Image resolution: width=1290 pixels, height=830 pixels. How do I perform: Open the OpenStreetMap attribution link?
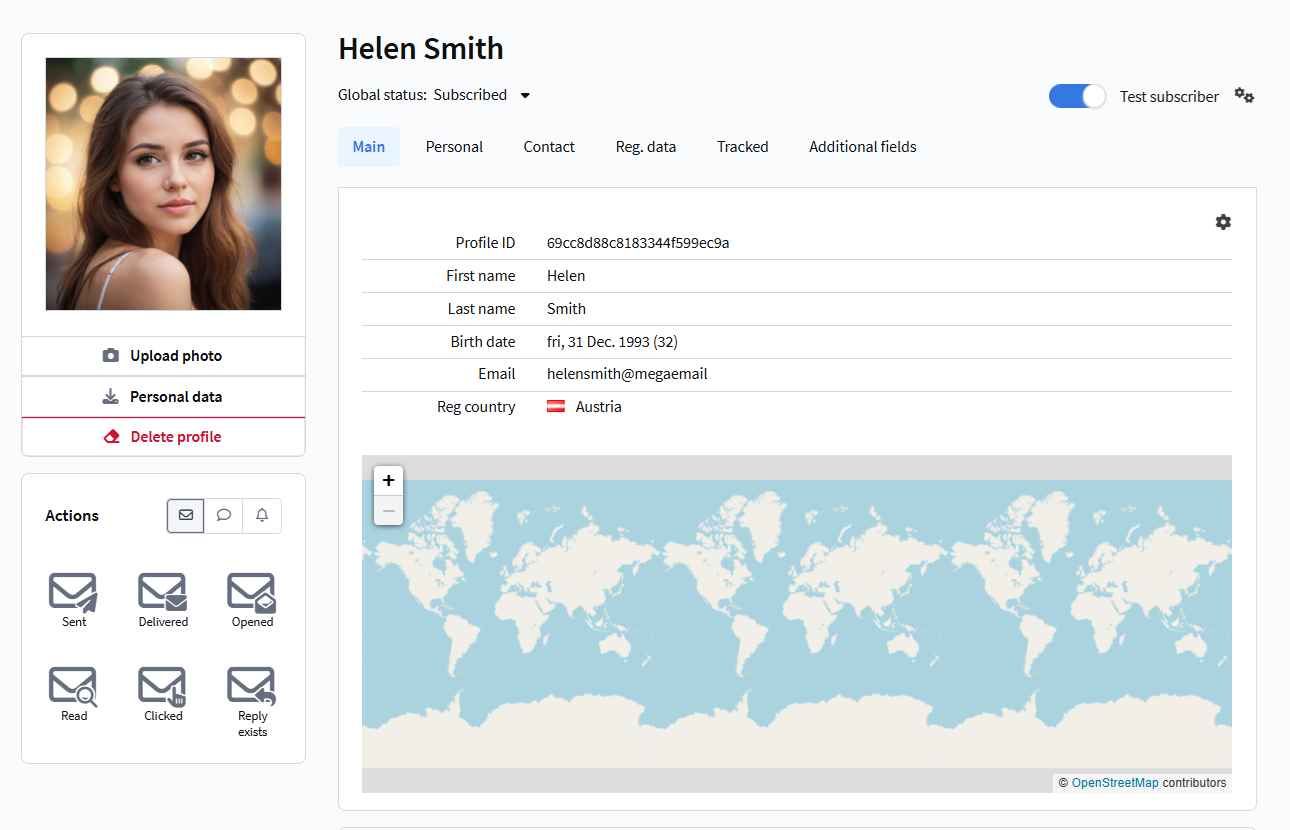point(1114,783)
